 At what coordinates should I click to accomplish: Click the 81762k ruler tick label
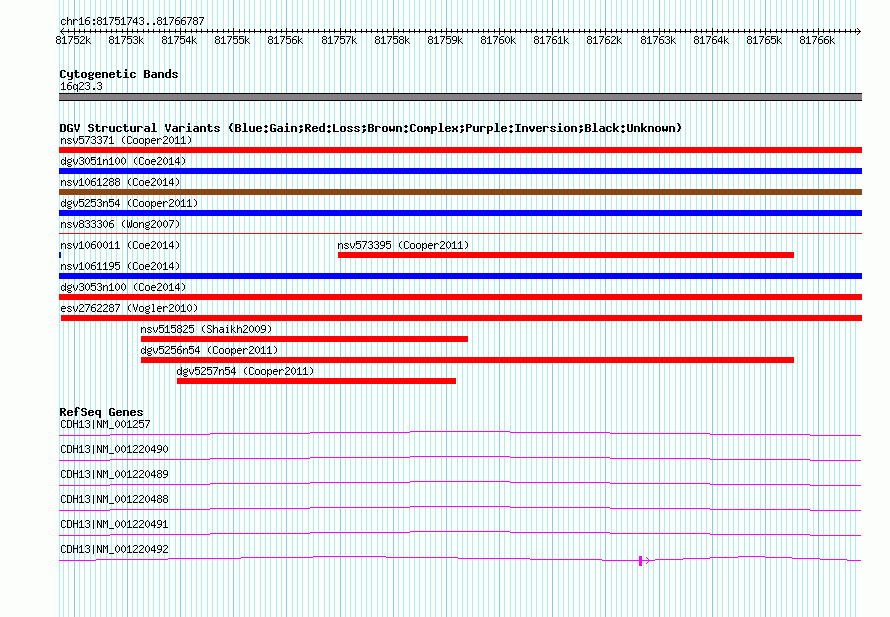pos(604,40)
